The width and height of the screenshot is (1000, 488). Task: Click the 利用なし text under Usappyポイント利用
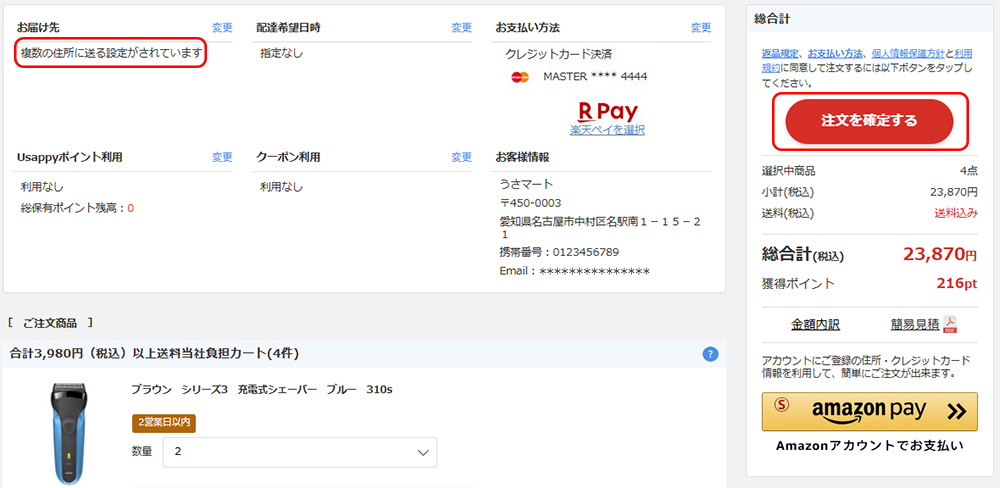coord(42,187)
